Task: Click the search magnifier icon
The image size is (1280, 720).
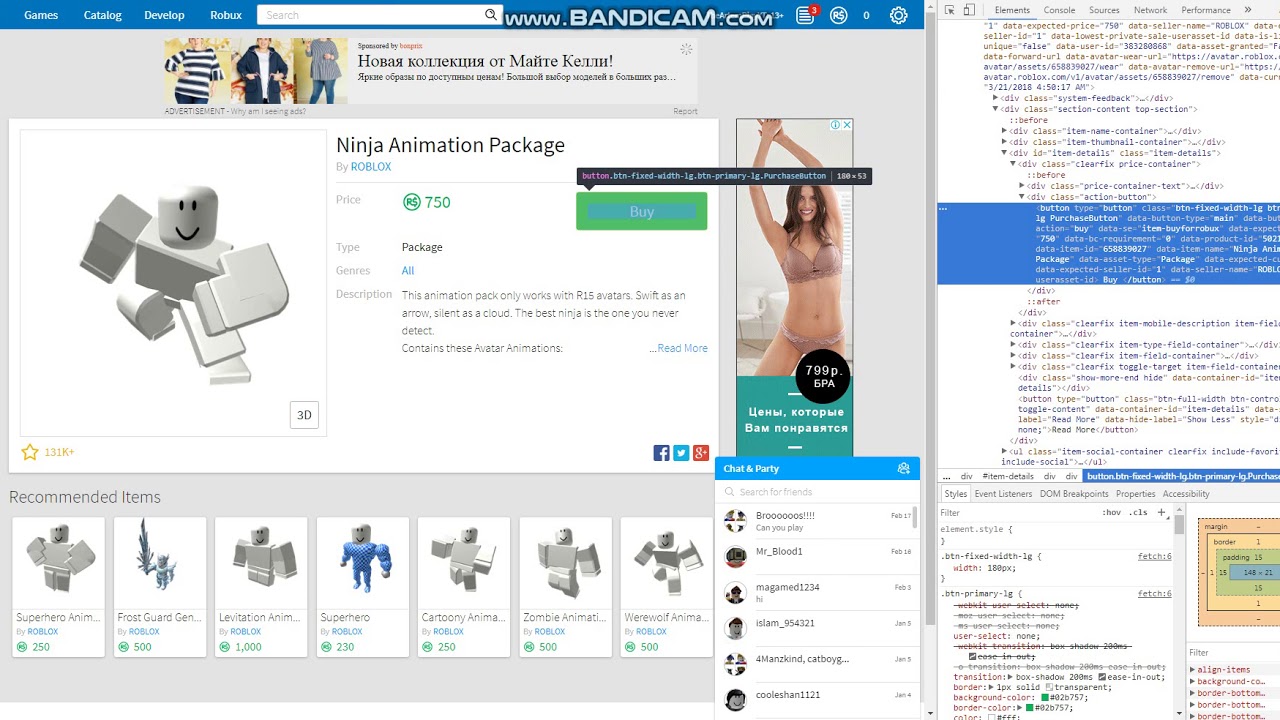Action: pyautogui.click(x=490, y=15)
